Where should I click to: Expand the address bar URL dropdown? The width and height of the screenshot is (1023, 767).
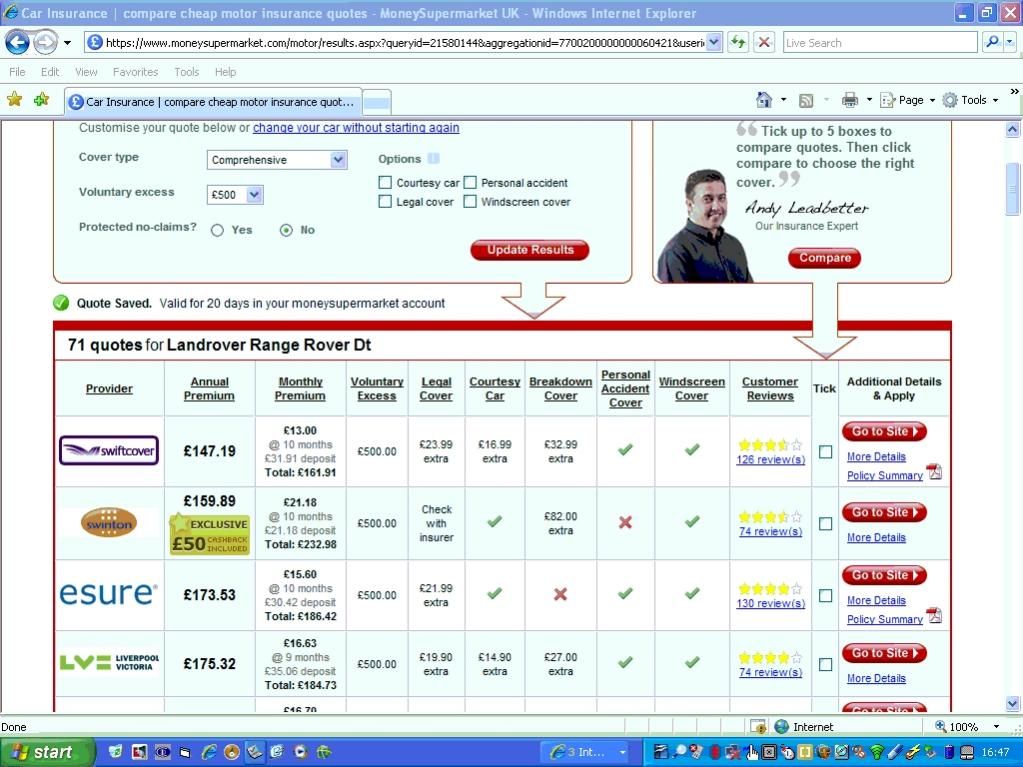point(714,43)
